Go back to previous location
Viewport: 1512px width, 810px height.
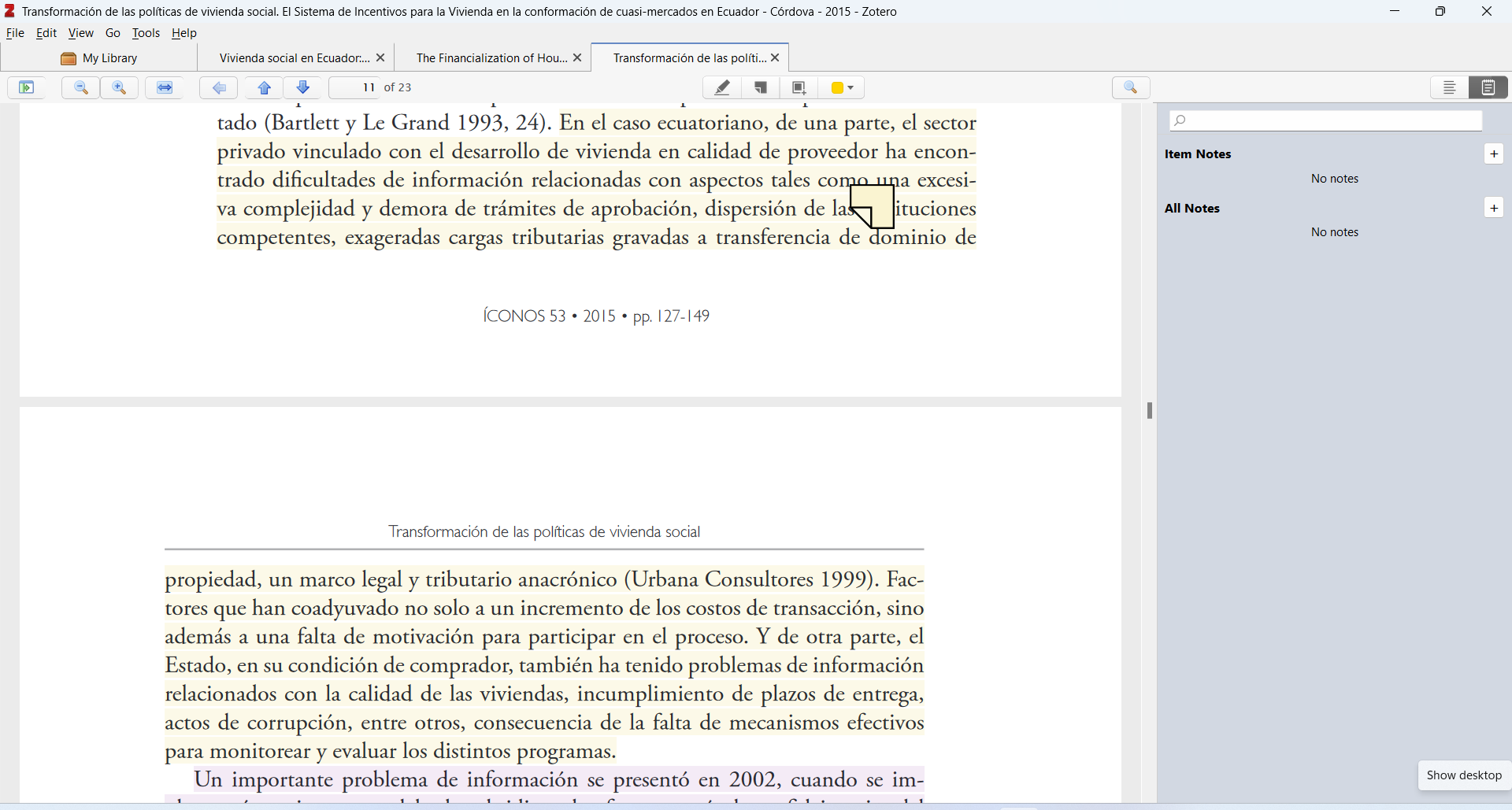219,87
